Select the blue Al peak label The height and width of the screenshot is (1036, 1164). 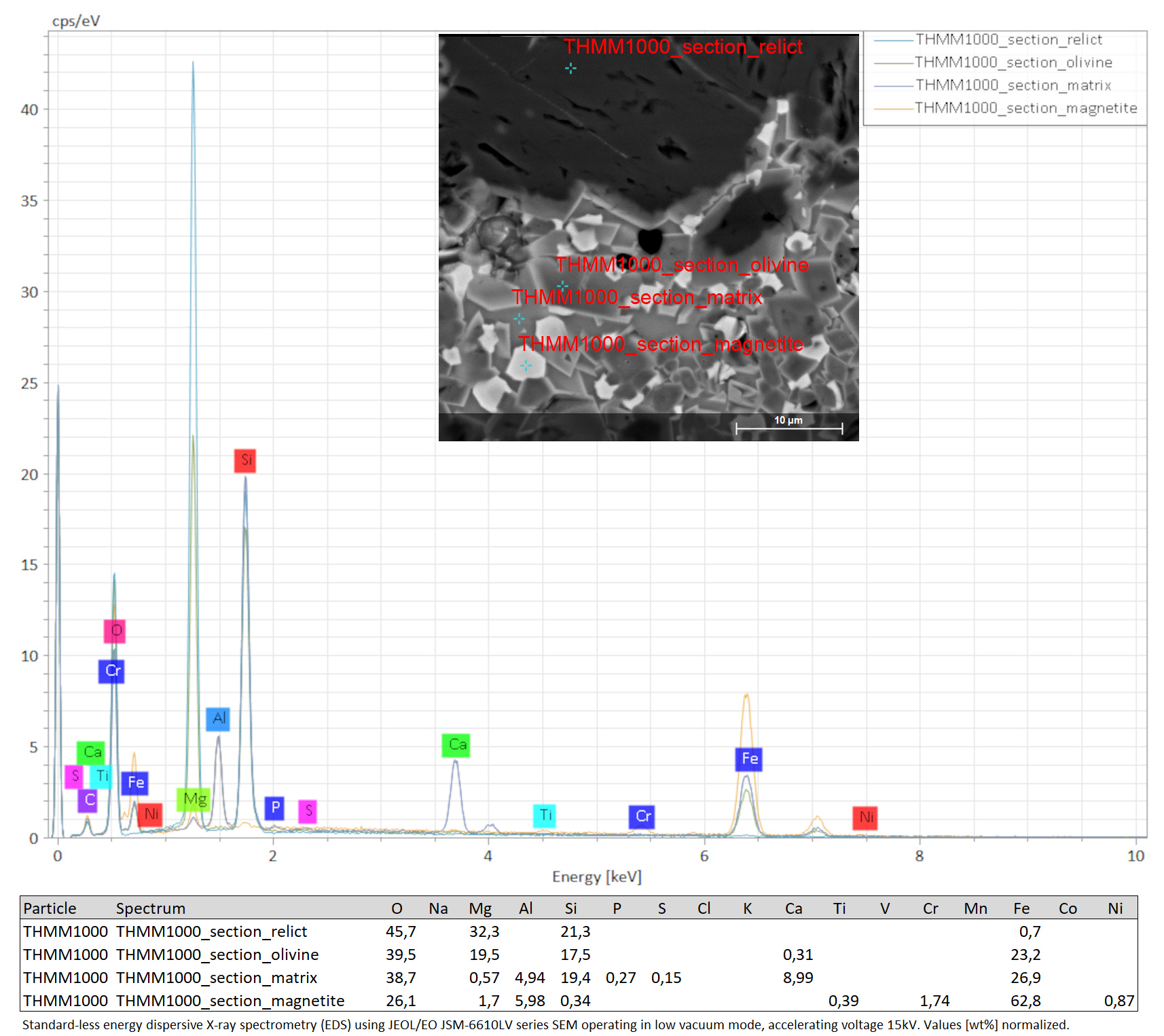click(218, 719)
